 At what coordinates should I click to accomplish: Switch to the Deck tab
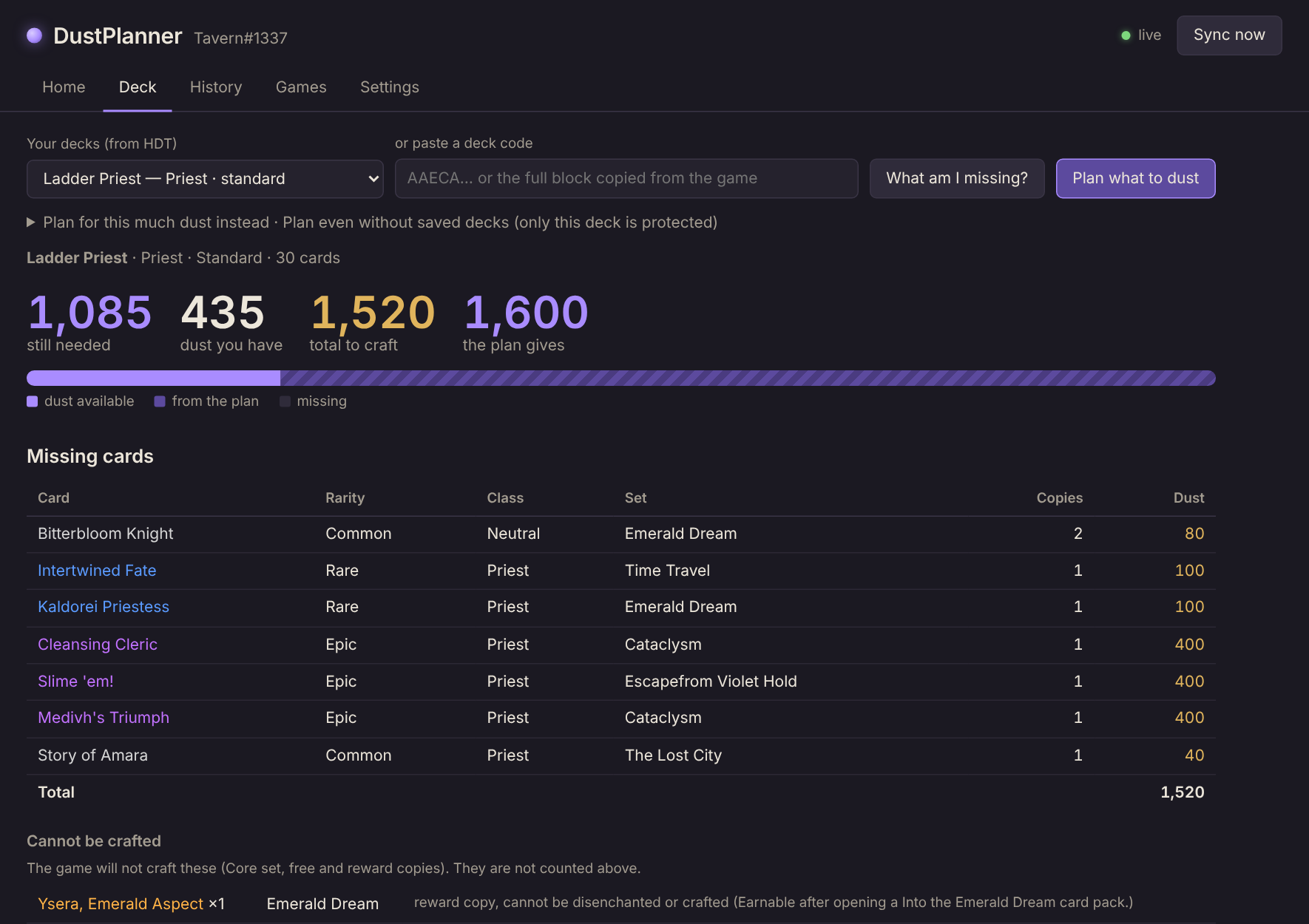coord(138,87)
